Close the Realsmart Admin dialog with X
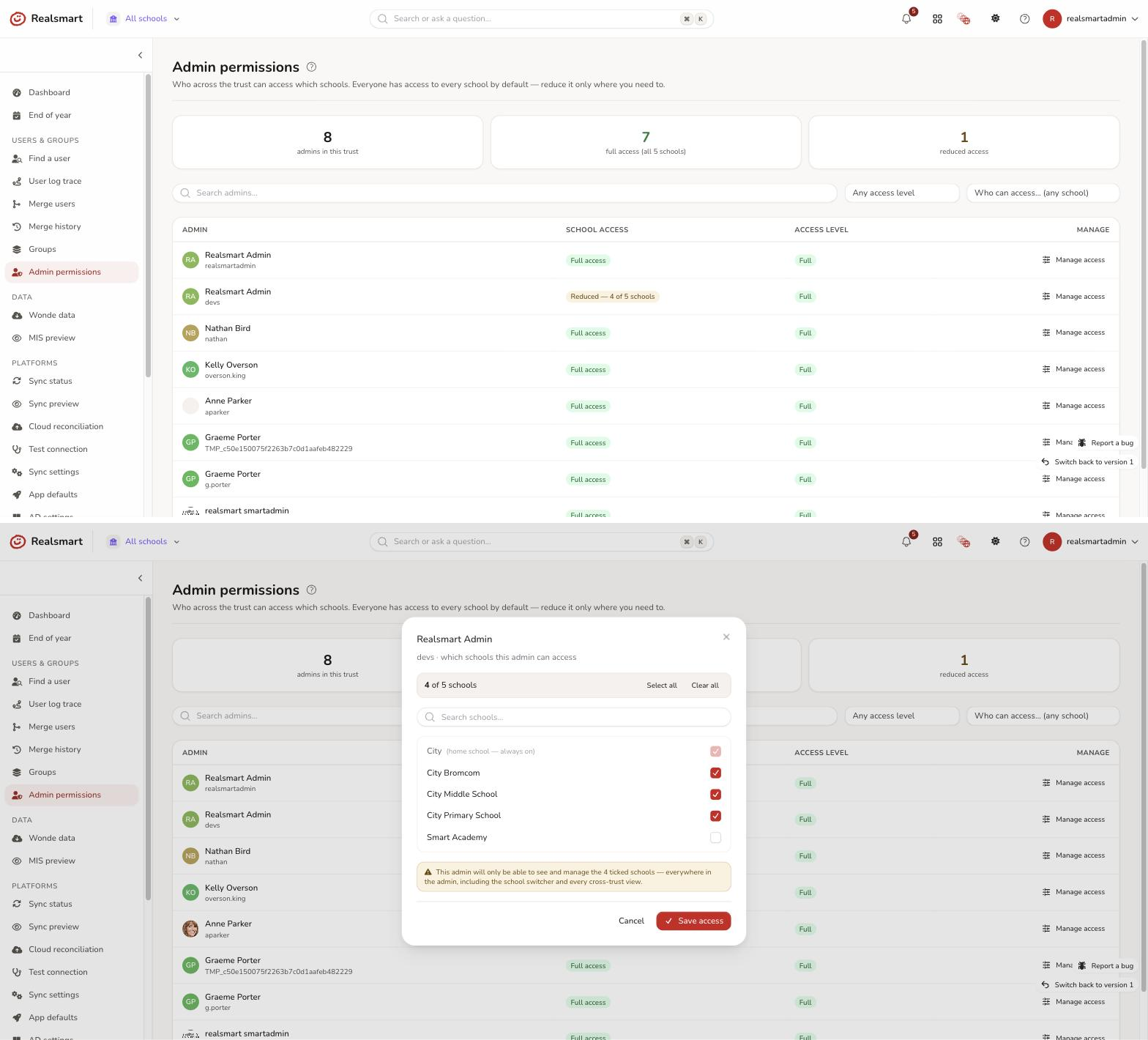Image resolution: width=1148 pixels, height=1040 pixels. 726,637
